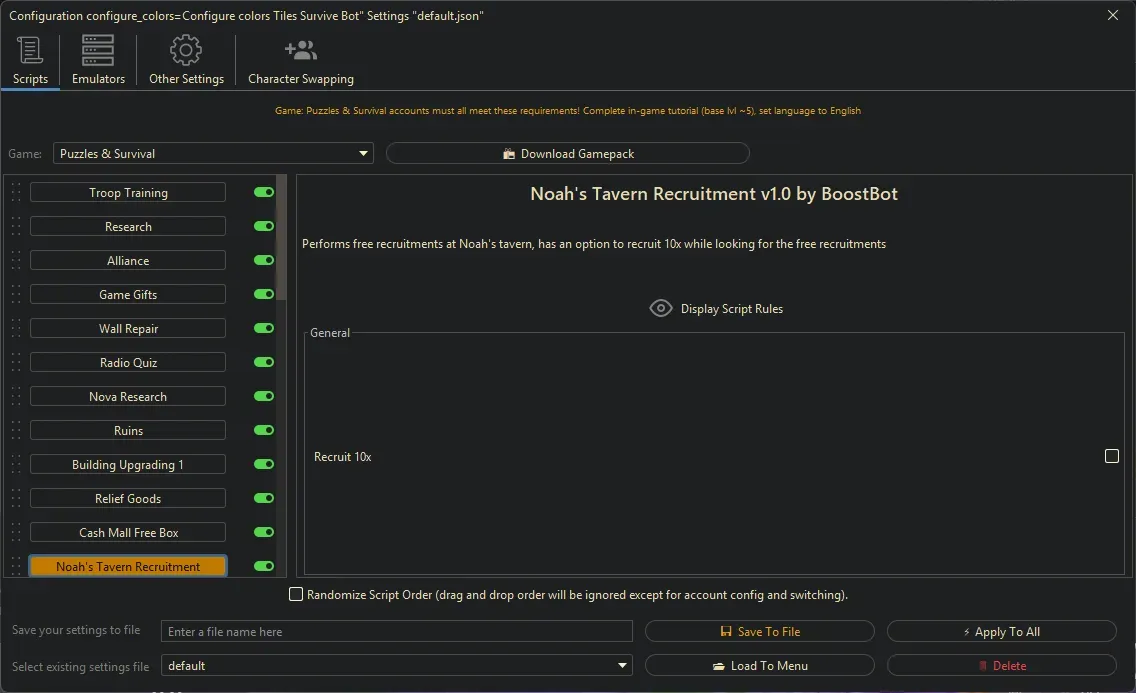The width and height of the screenshot is (1136, 693).
Task: Open Other Settings gear icon
Action: (x=185, y=49)
